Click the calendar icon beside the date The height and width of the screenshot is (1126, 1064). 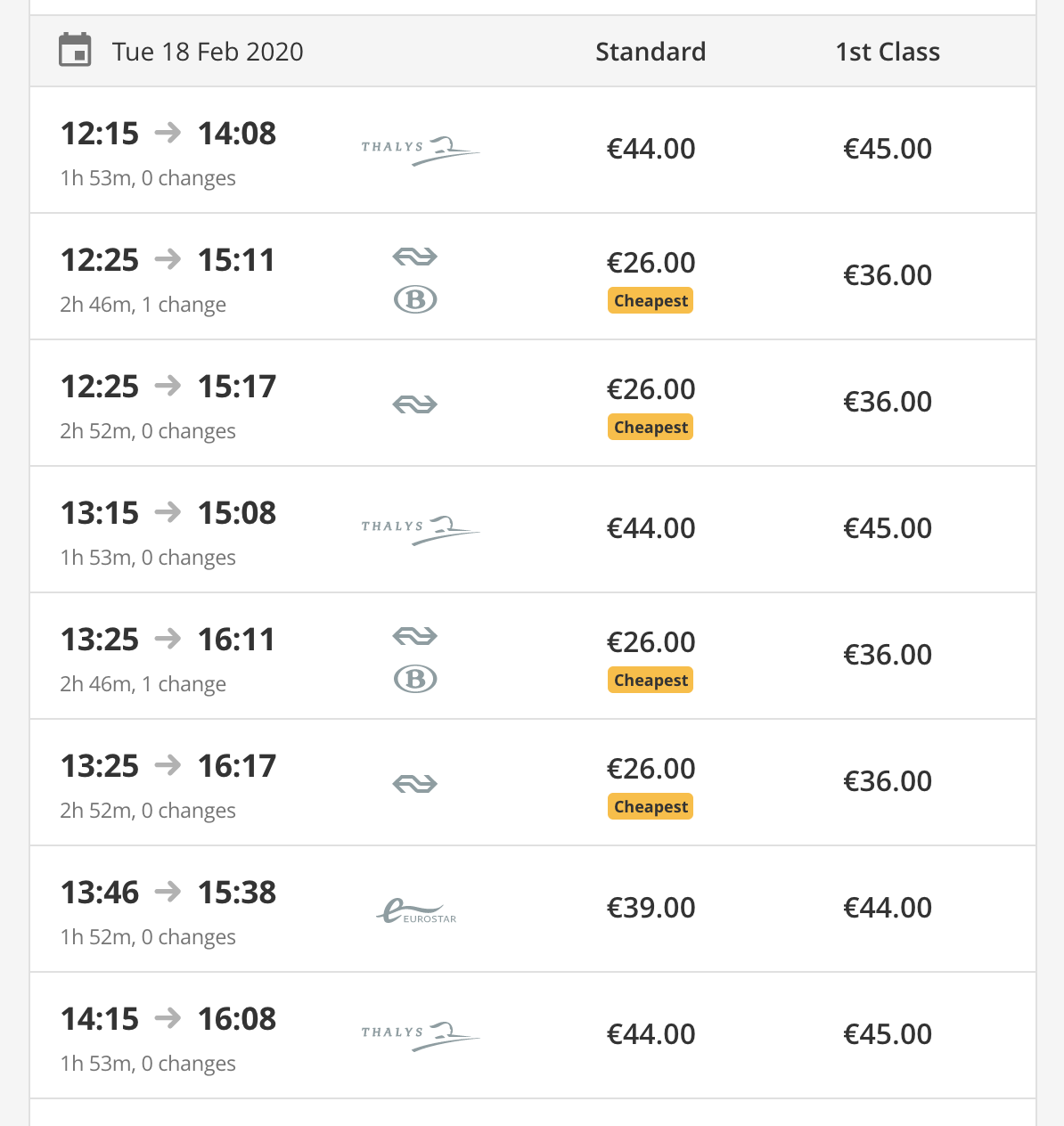tap(75, 51)
